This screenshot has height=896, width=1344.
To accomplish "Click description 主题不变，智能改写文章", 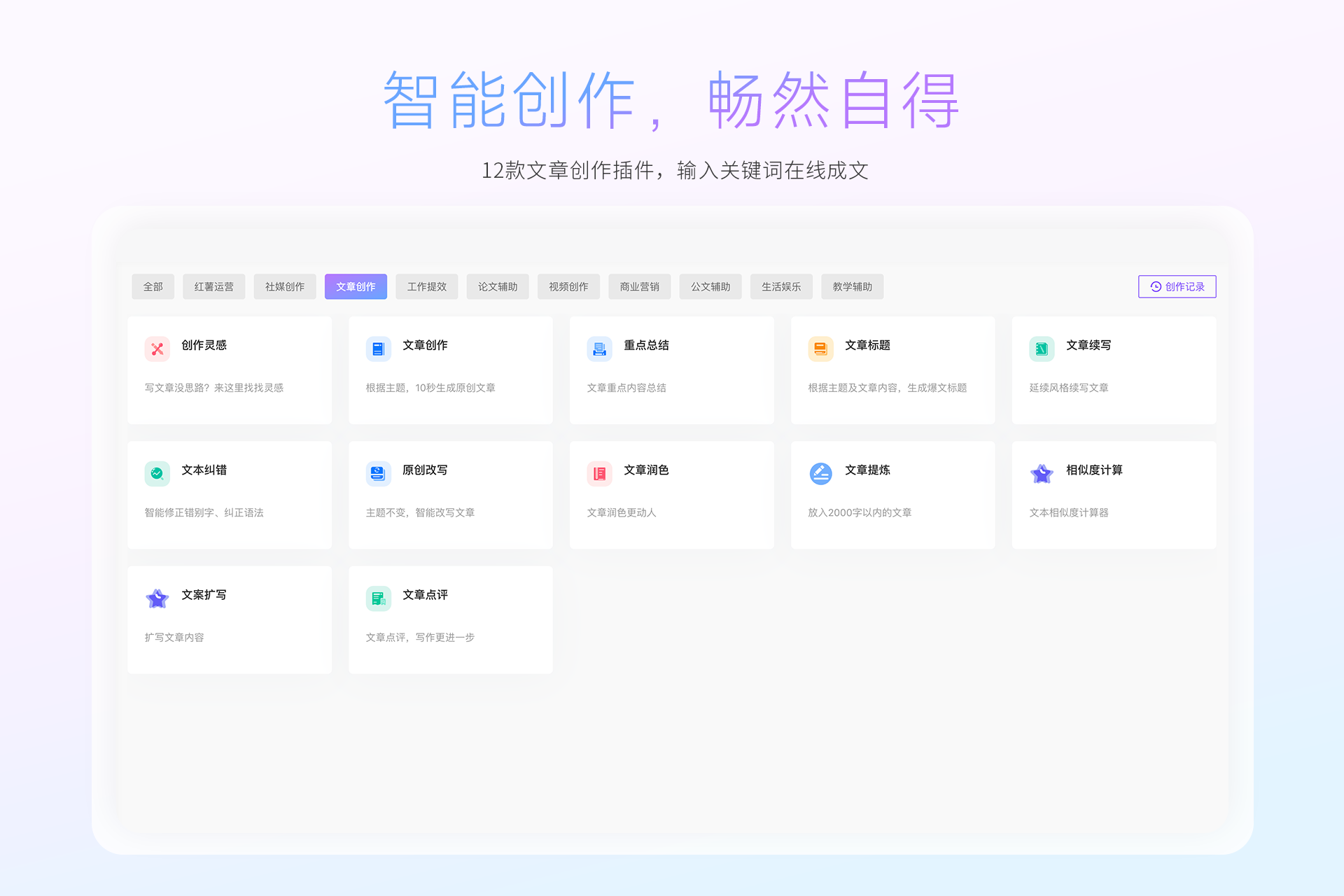I will point(420,513).
